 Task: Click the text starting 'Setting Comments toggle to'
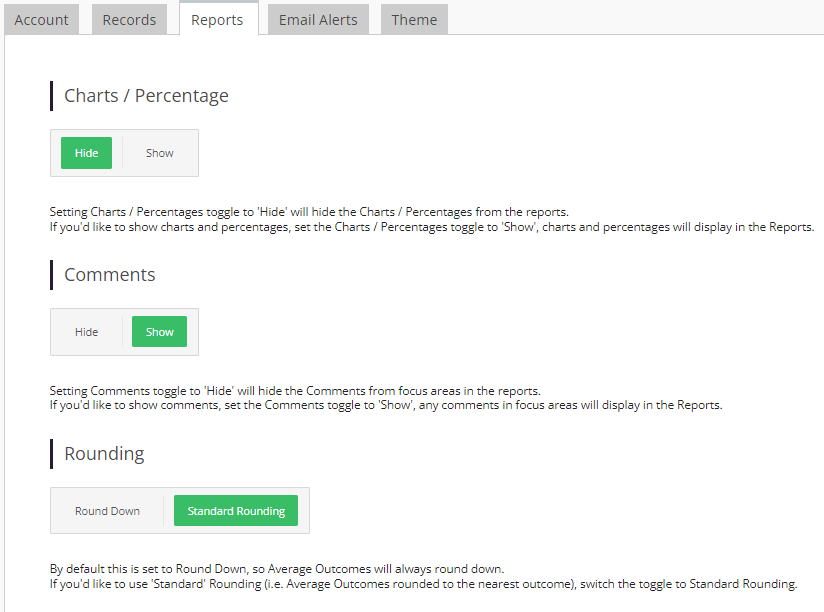(295, 391)
